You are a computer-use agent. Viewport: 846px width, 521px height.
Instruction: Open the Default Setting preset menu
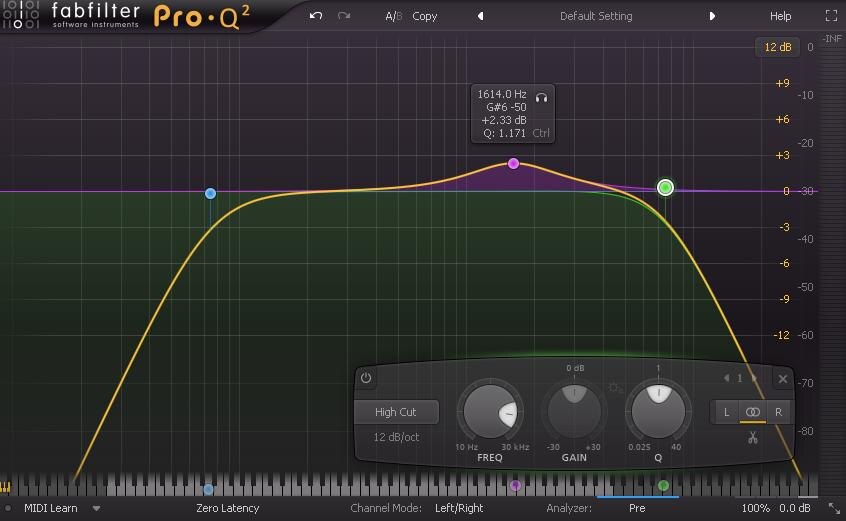pos(596,16)
